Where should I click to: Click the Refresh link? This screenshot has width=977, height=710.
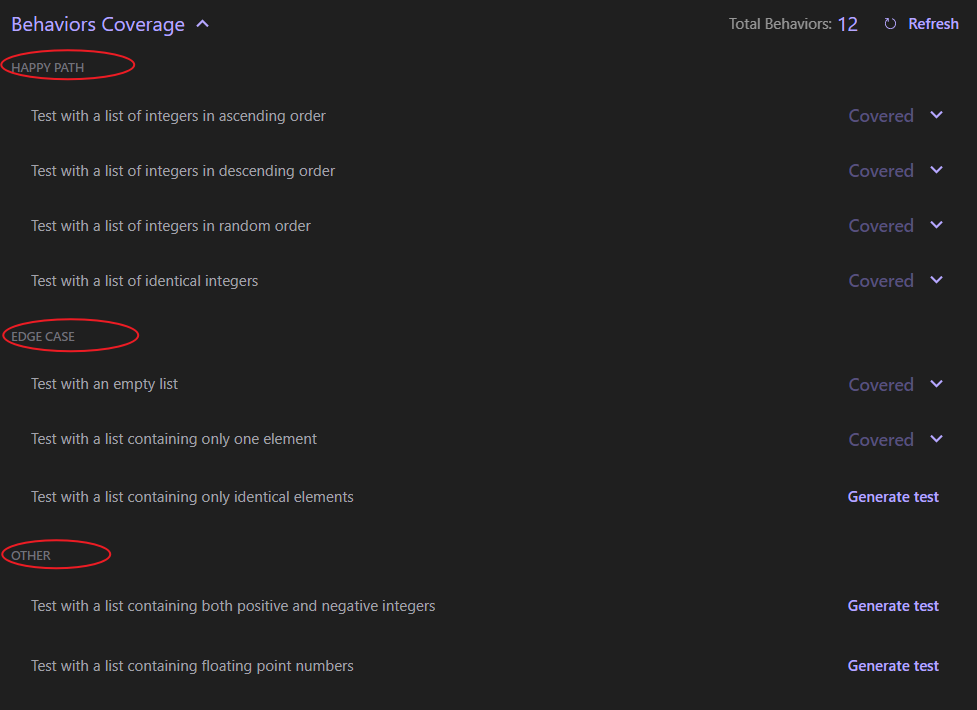tap(933, 24)
